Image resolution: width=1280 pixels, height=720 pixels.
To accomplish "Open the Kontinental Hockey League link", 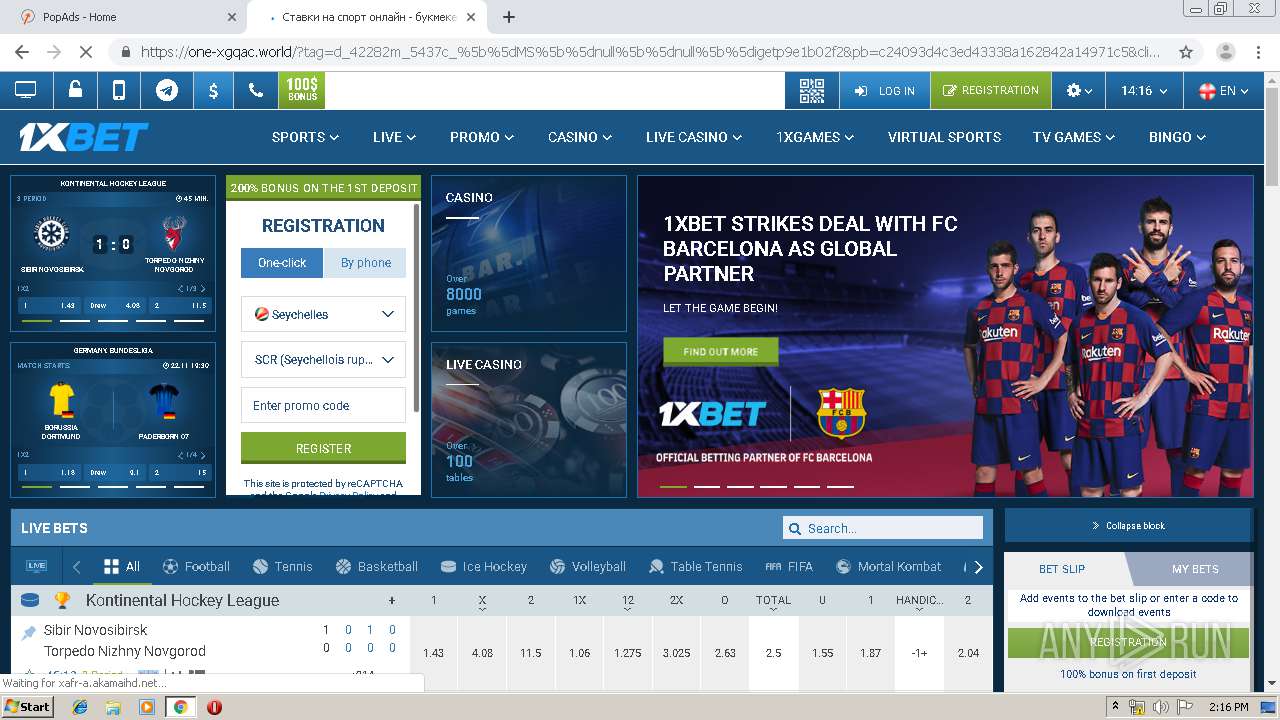I will coord(182,600).
